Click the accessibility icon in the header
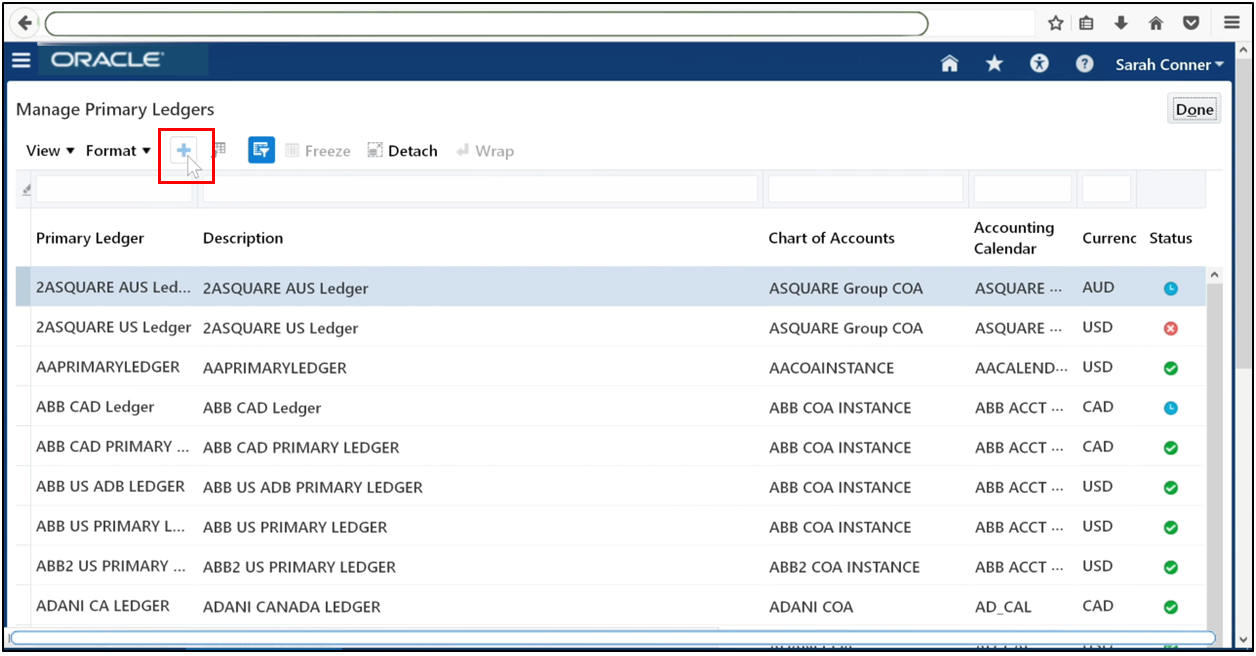The image size is (1256, 656). pyautogui.click(x=1039, y=63)
